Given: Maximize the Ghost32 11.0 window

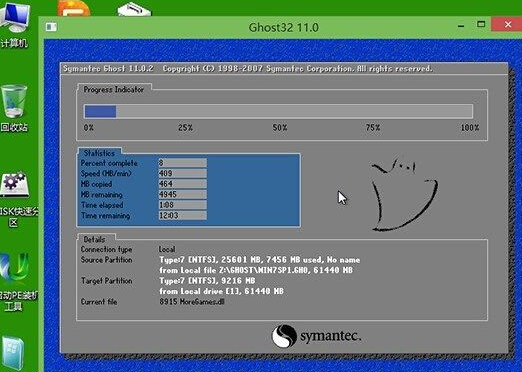Looking at the screenshot, I should pos(481,24).
